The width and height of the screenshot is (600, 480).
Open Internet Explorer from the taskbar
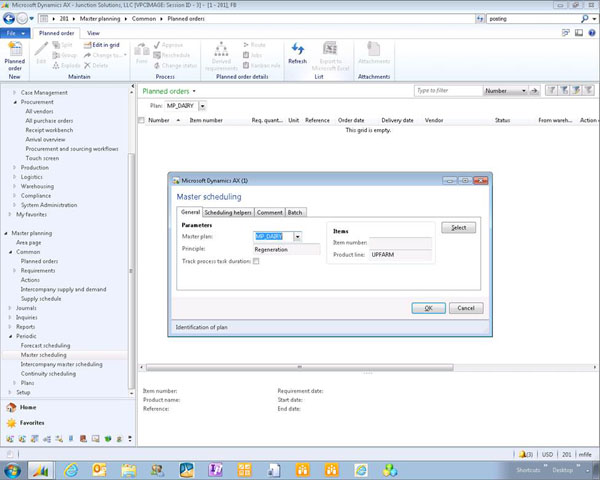pos(71,470)
